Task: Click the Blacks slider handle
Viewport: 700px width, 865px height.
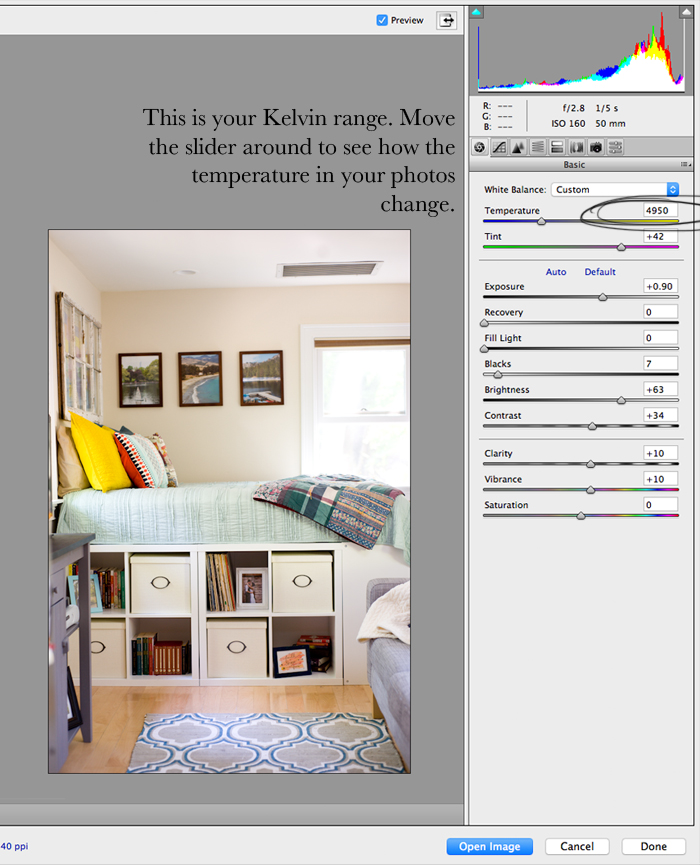Action: point(498,375)
